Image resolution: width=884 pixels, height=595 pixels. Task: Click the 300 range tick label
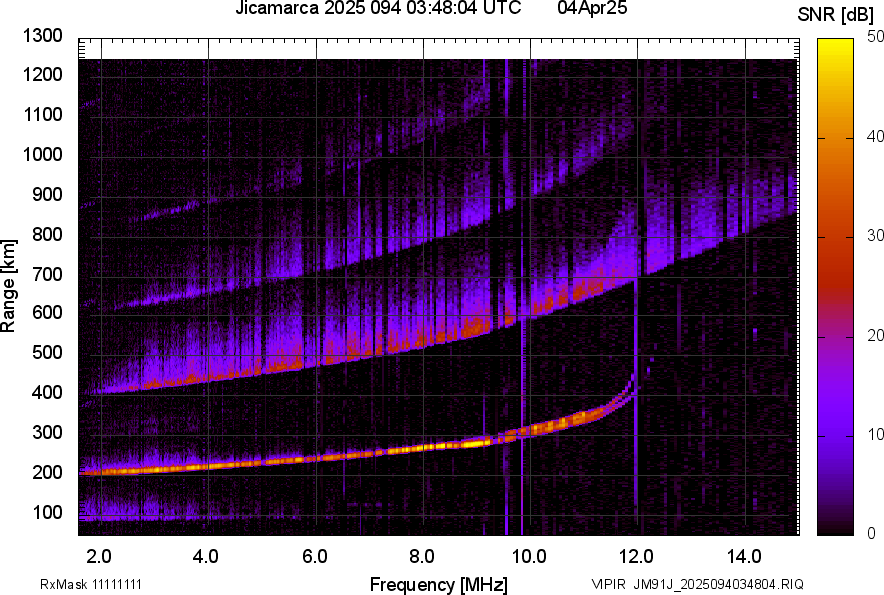point(47,433)
